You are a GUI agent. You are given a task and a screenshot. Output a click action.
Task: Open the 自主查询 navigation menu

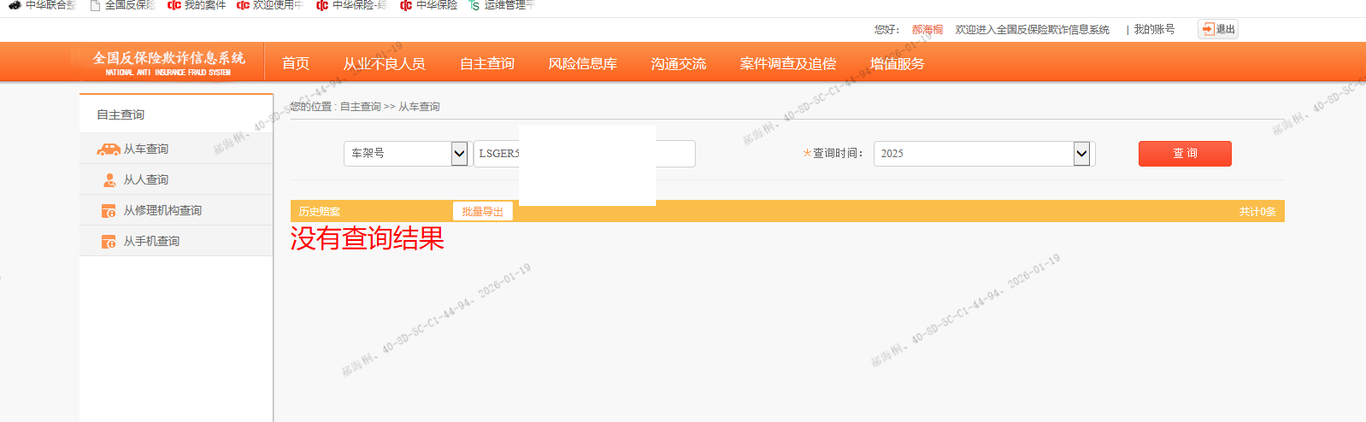point(487,64)
